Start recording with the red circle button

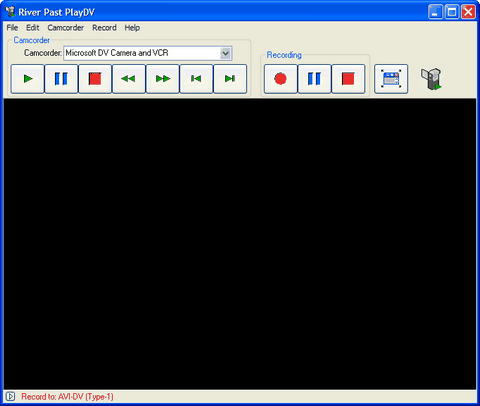click(281, 79)
